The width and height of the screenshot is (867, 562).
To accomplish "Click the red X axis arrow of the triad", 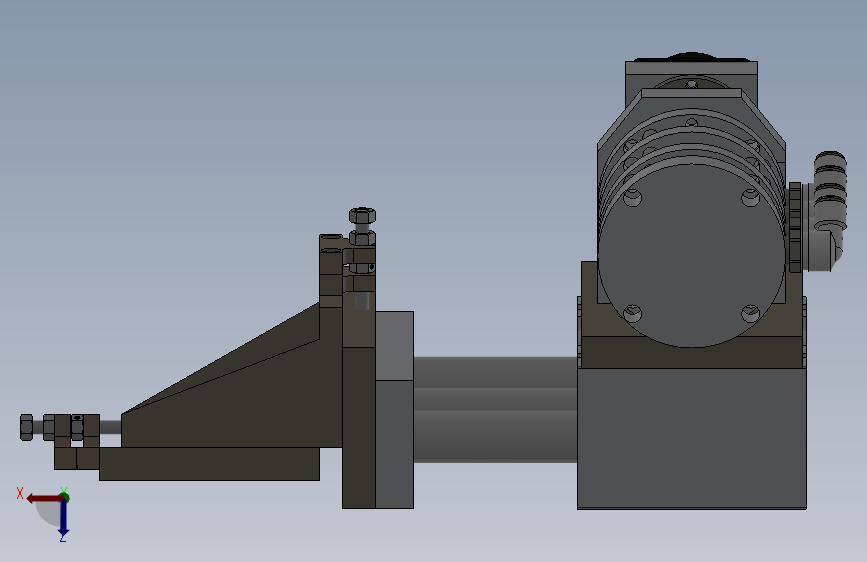I will [x=44, y=498].
